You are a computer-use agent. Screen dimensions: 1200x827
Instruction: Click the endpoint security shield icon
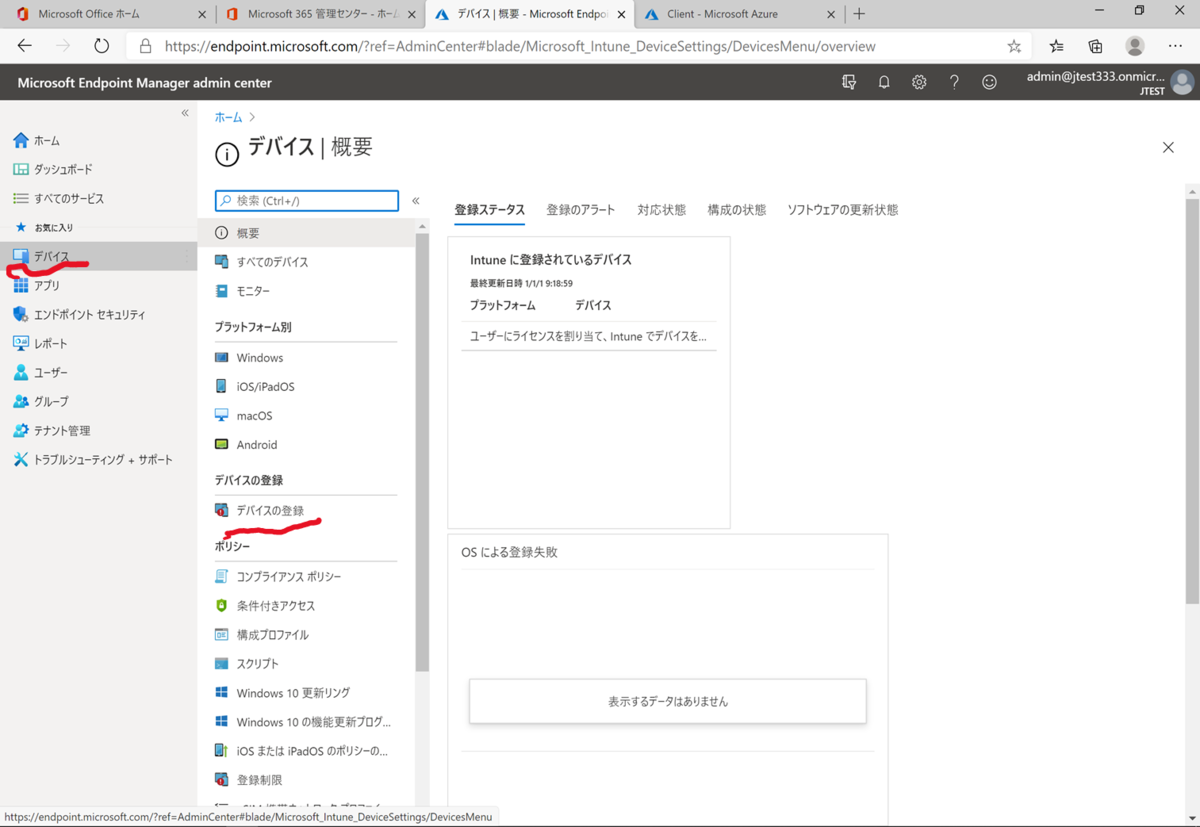tap(21, 315)
